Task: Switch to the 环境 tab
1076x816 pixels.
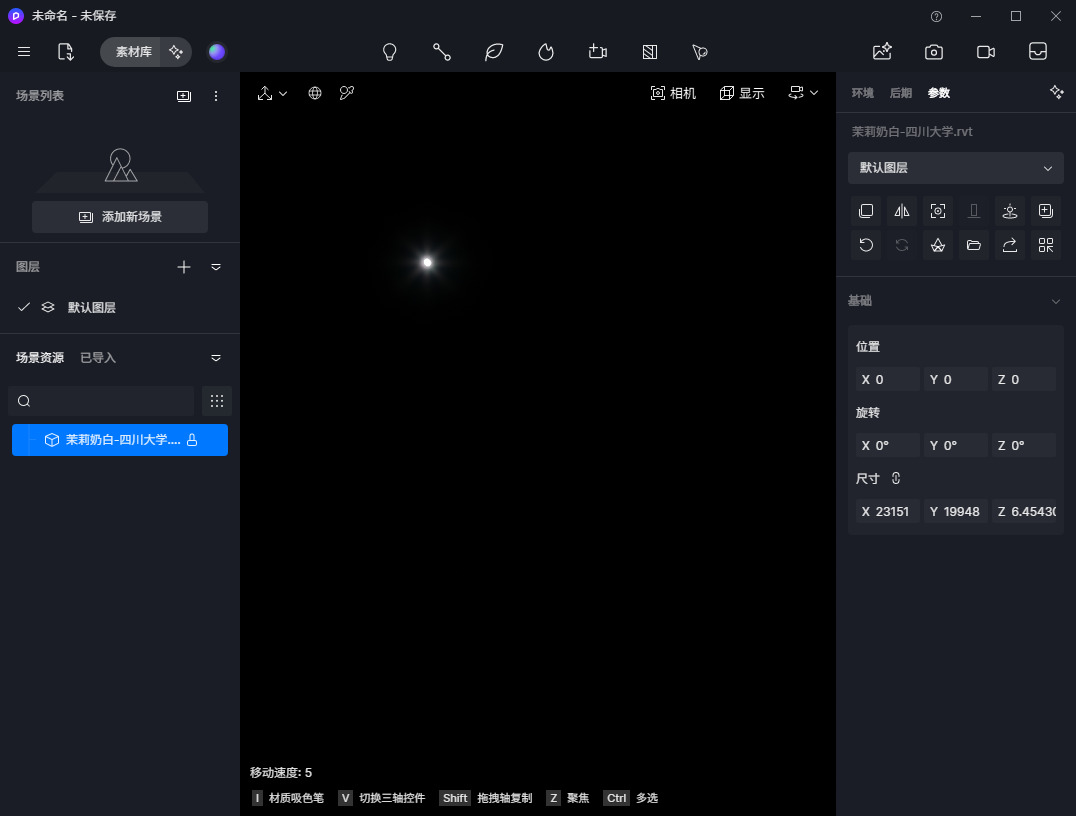Action: (862, 93)
